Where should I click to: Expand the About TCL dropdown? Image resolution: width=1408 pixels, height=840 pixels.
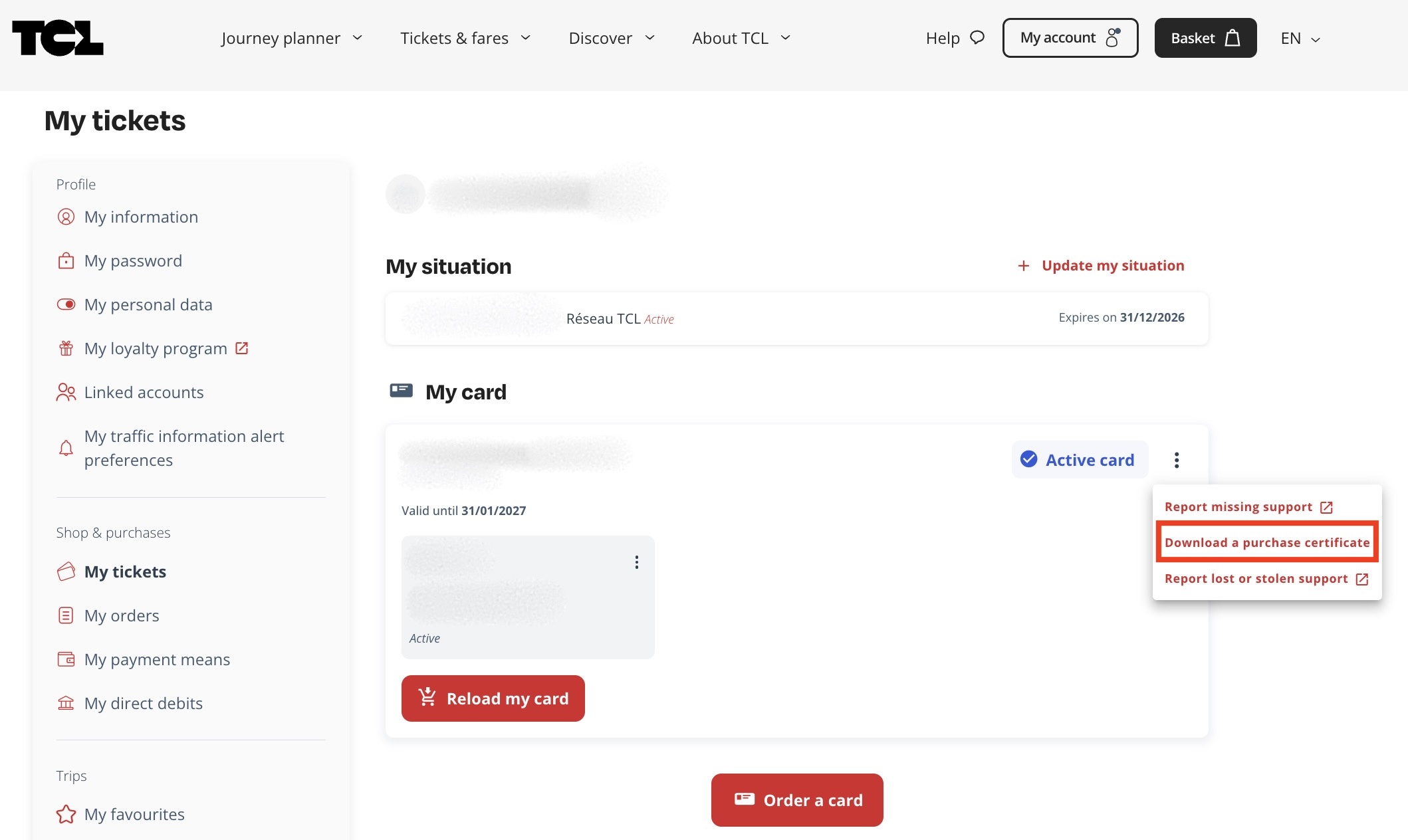pyautogui.click(x=741, y=38)
